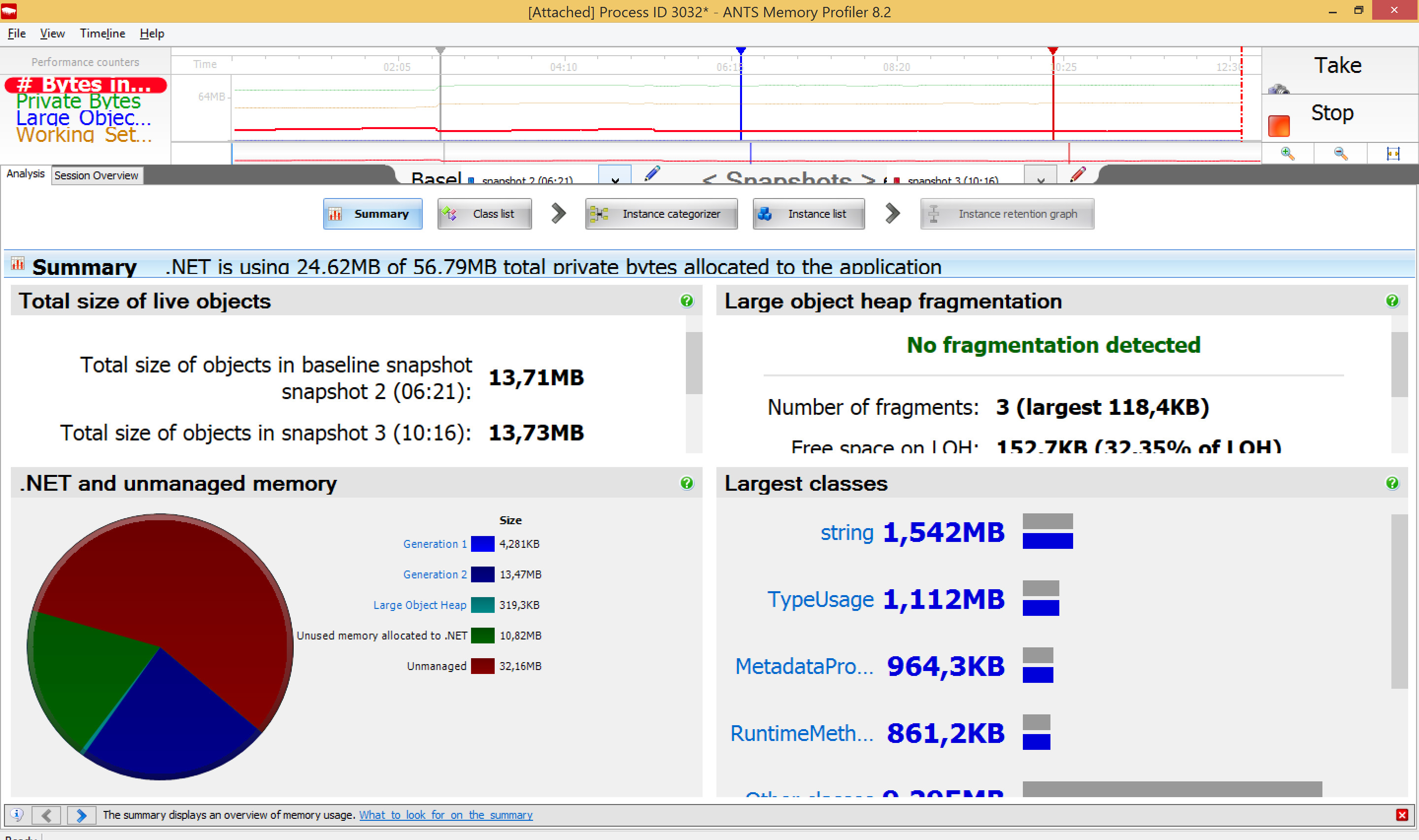Image resolution: width=1419 pixels, height=840 pixels.
Task: Rename current snapshot with red pencil icon
Action: [x=1077, y=173]
